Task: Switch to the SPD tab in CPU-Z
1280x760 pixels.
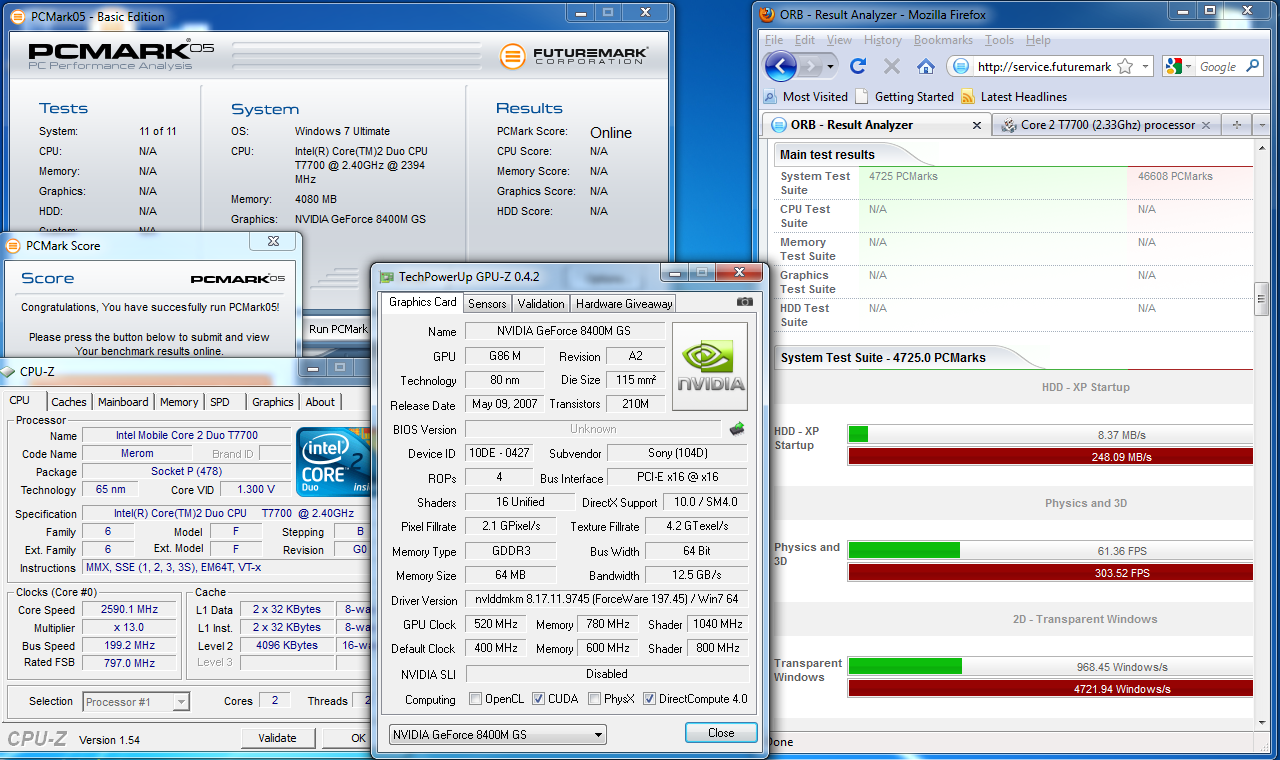Action: coord(220,402)
